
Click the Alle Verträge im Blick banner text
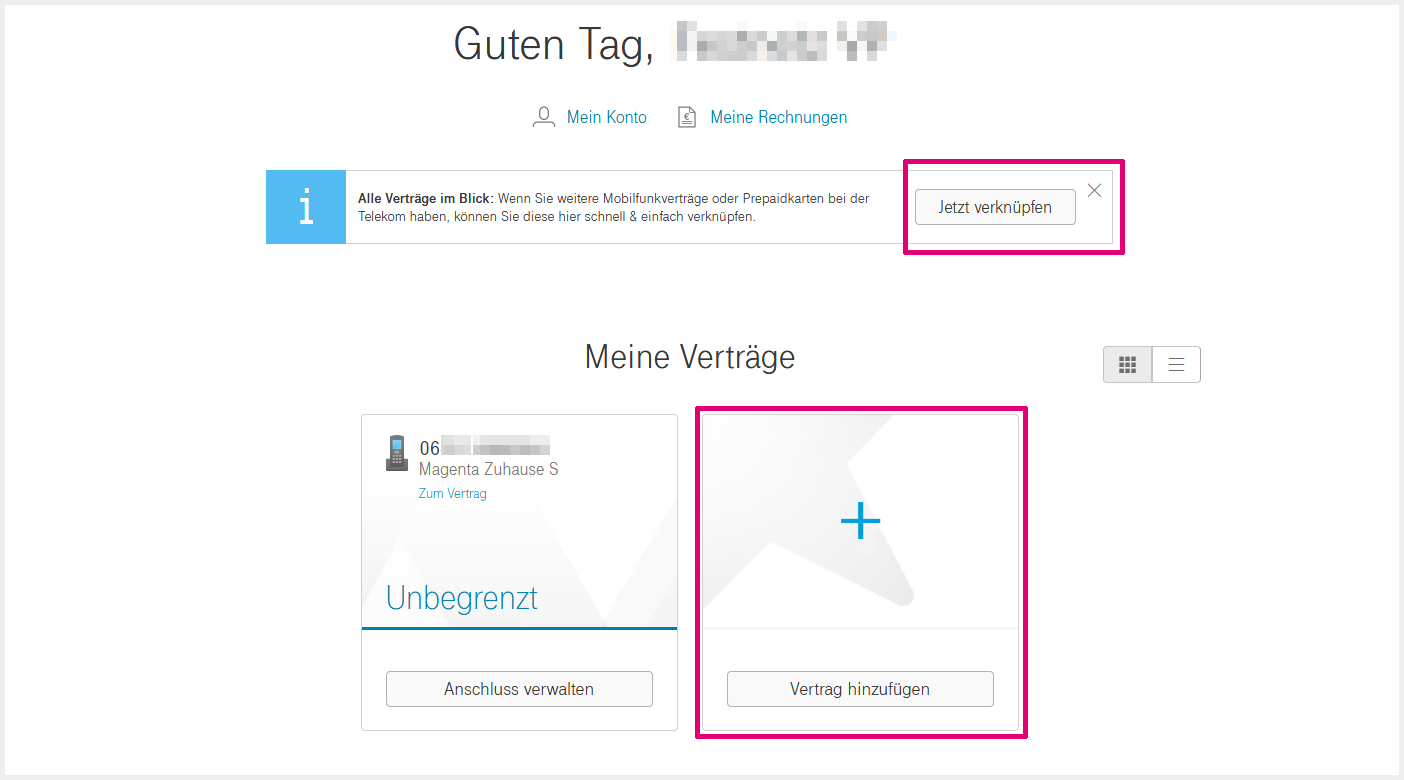(x=614, y=207)
